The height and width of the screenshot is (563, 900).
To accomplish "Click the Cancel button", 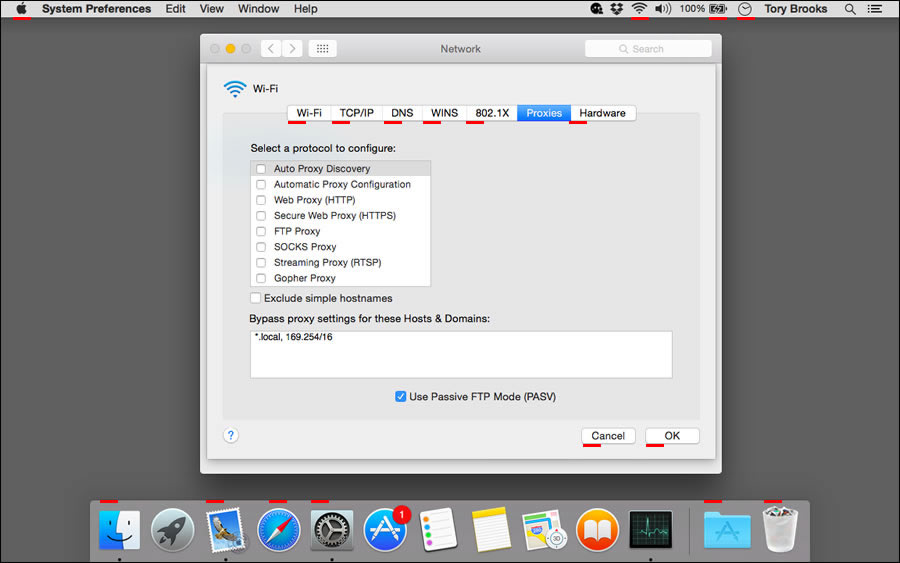I will coord(608,436).
